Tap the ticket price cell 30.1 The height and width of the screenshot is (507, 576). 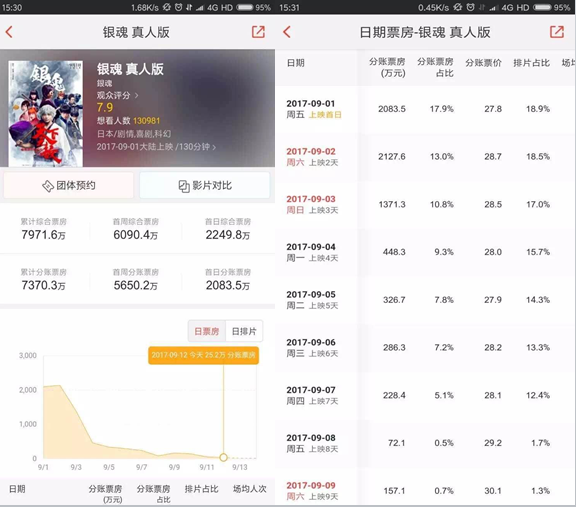[493, 491]
